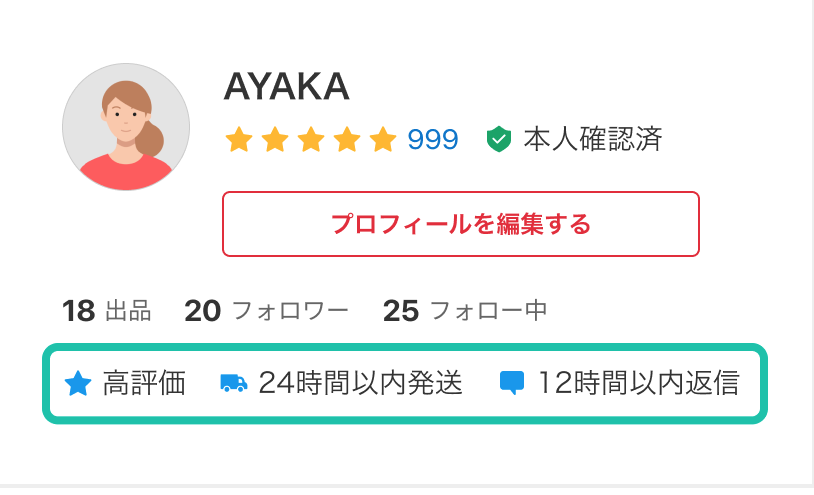Click the green verified shield icon
The height and width of the screenshot is (495, 814).
(499, 139)
